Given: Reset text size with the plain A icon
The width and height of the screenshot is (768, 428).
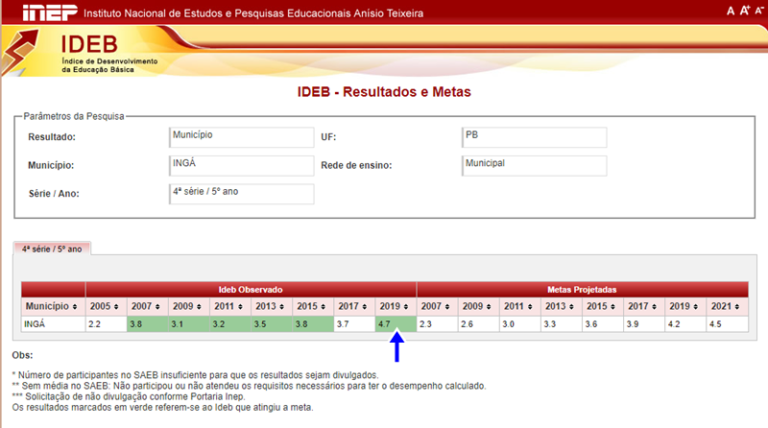Looking at the screenshot, I should pos(731,11).
